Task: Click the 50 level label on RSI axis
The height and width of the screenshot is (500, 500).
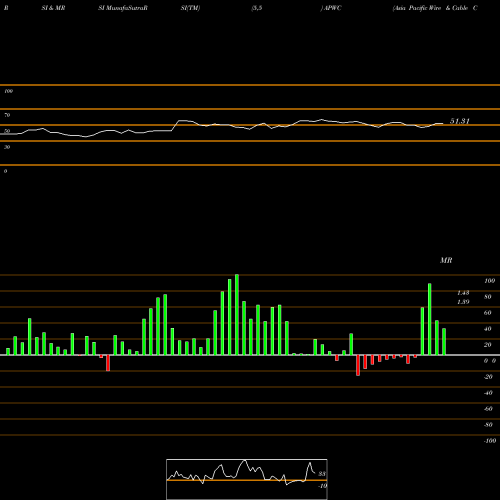Action: pos(7,131)
